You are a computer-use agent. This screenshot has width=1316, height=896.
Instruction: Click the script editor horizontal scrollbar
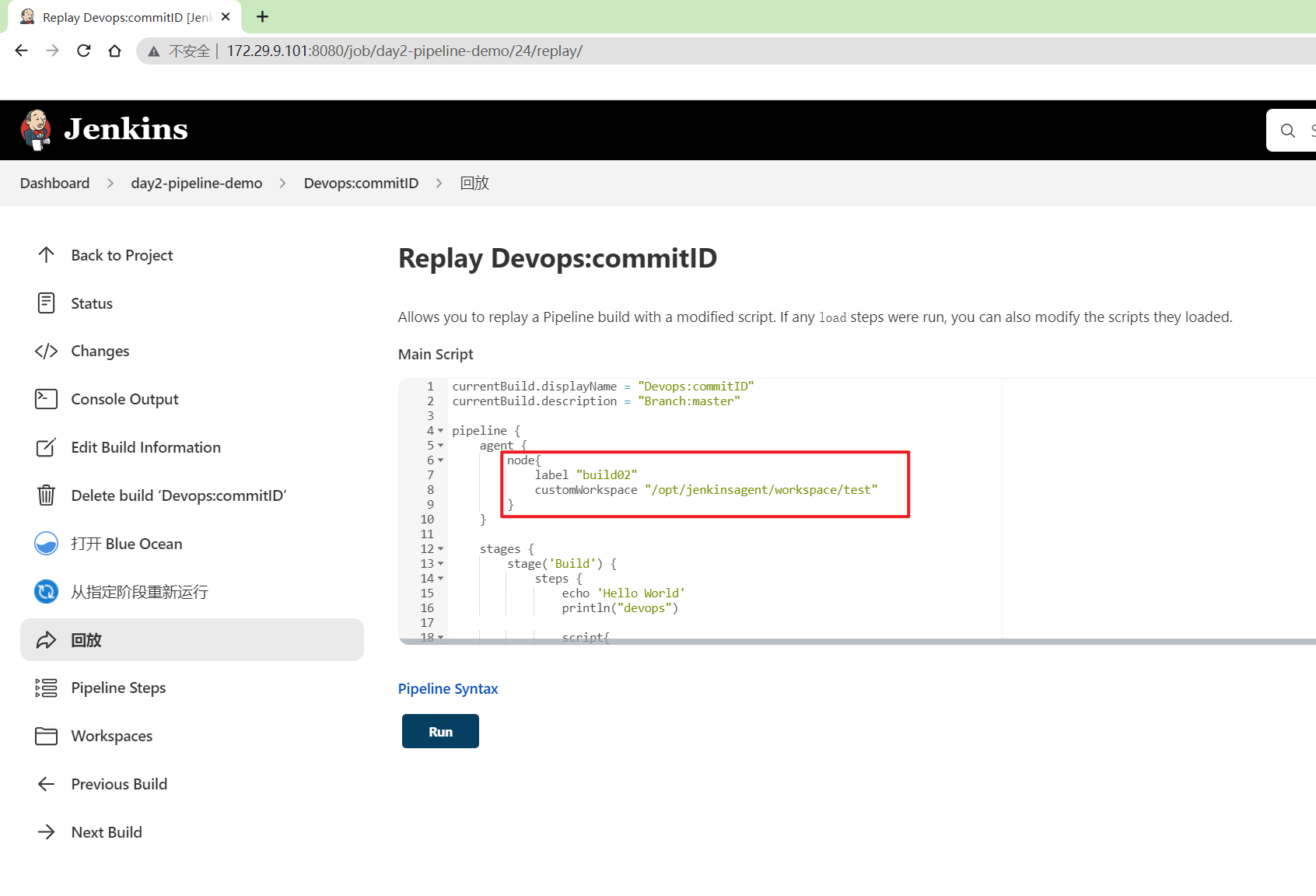click(857, 642)
